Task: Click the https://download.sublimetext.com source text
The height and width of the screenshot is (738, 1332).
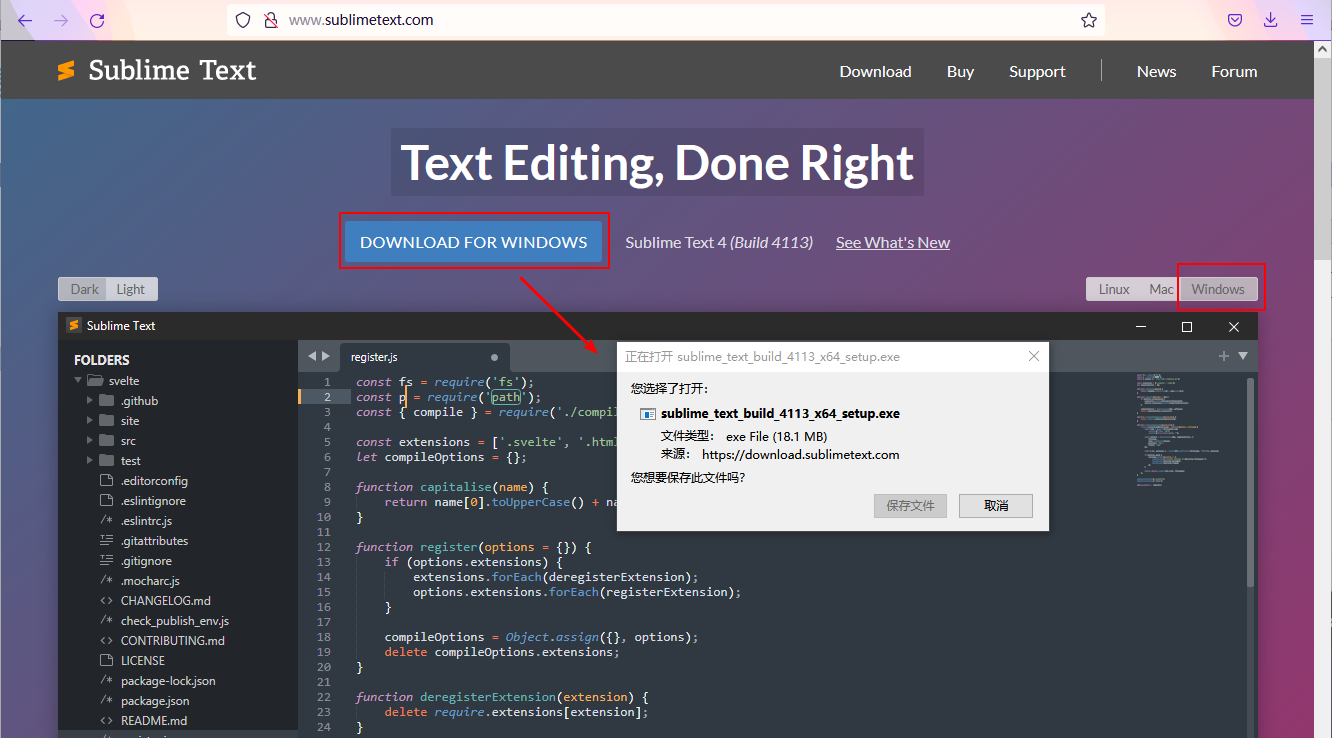Action: click(801, 454)
